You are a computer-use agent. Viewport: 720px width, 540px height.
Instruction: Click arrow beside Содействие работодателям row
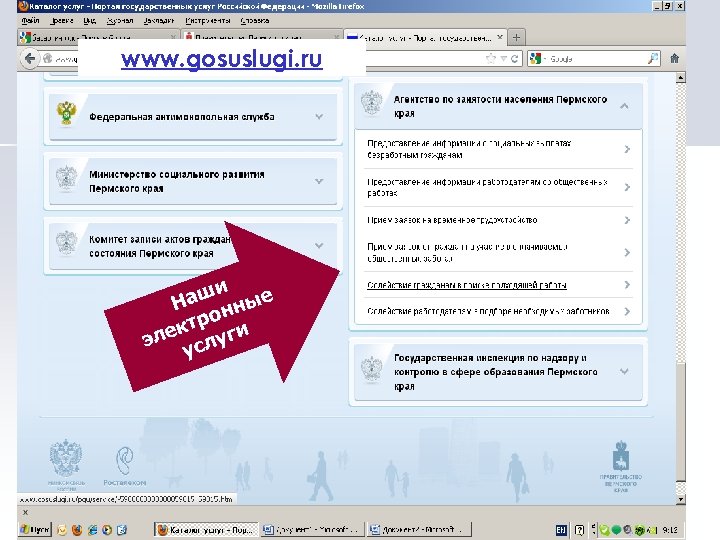tap(627, 311)
